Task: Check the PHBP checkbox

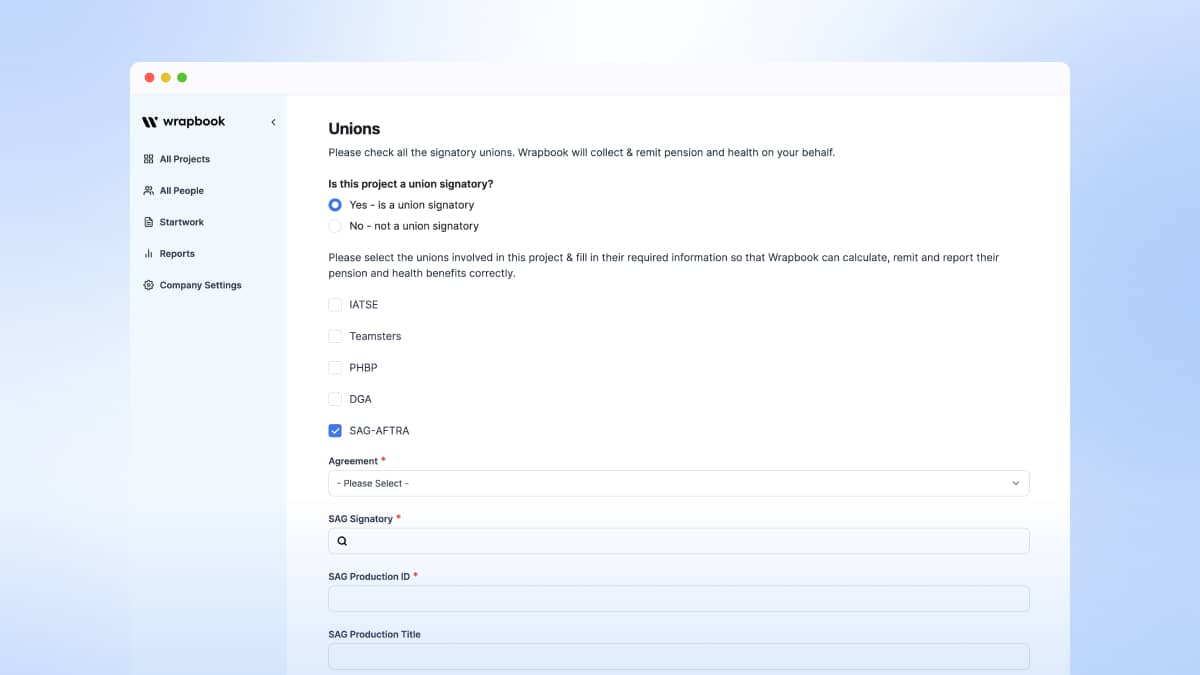Action: pos(335,368)
